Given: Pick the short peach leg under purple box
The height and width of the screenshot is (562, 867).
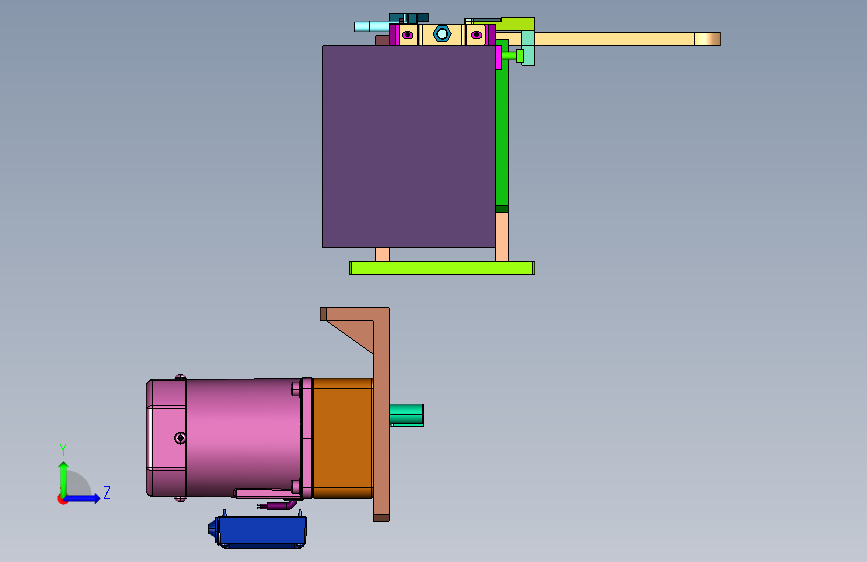Looking at the screenshot, I should click(382, 254).
